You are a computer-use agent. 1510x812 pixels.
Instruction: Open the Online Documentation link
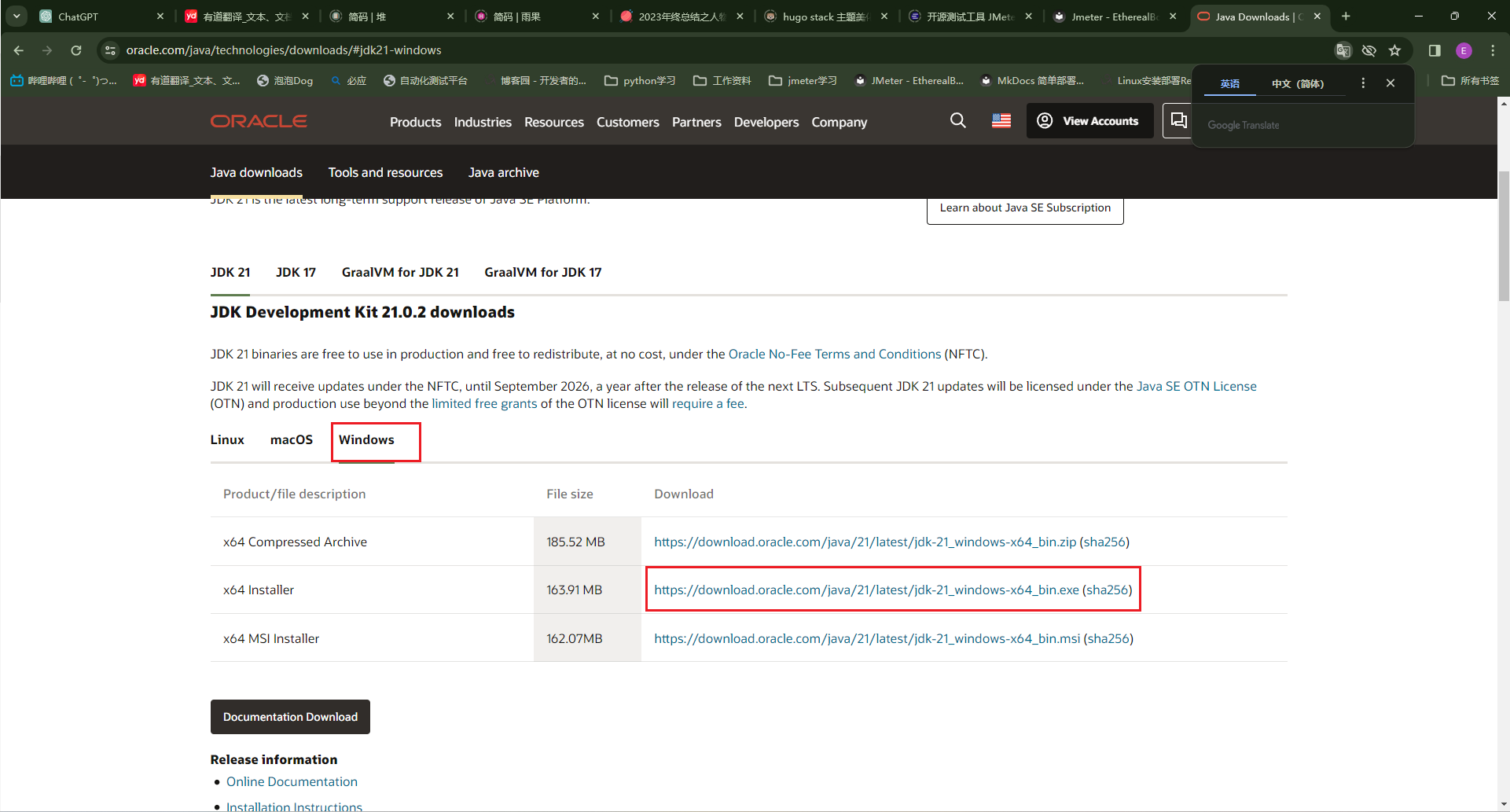pos(292,781)
